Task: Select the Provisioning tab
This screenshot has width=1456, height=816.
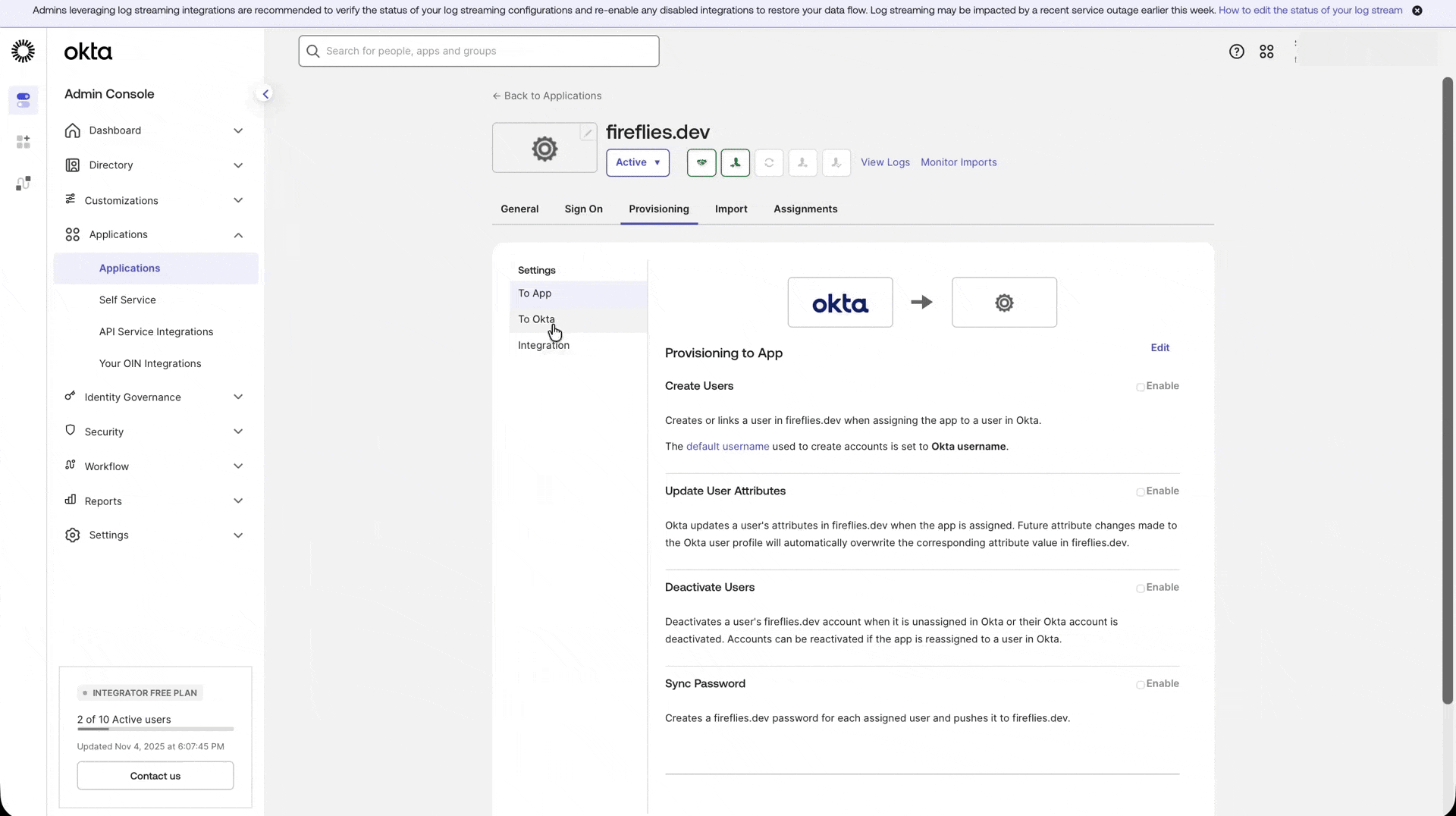Action: [658, 209]
